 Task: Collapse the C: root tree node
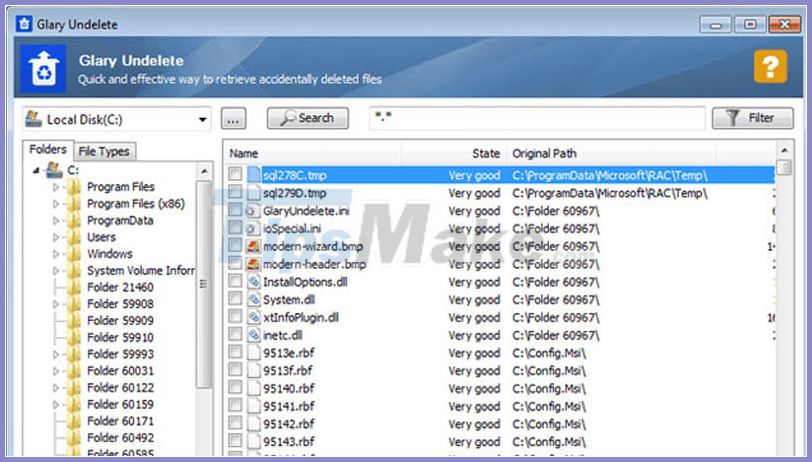pyautogui.click(x=36, y=170)
